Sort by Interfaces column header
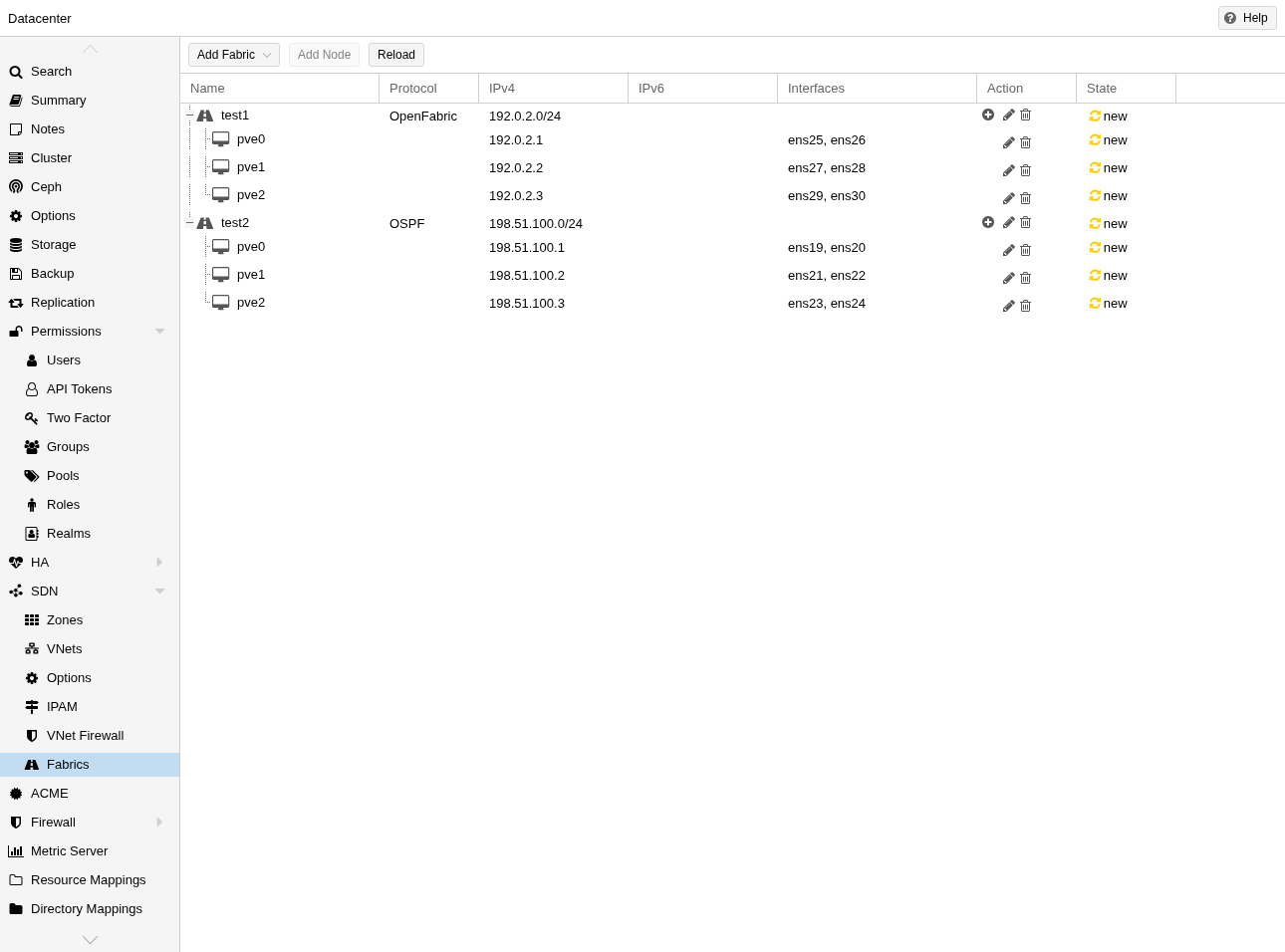Image resolution: width=1285 pixels, height=952 pixels. coord(878,89)
